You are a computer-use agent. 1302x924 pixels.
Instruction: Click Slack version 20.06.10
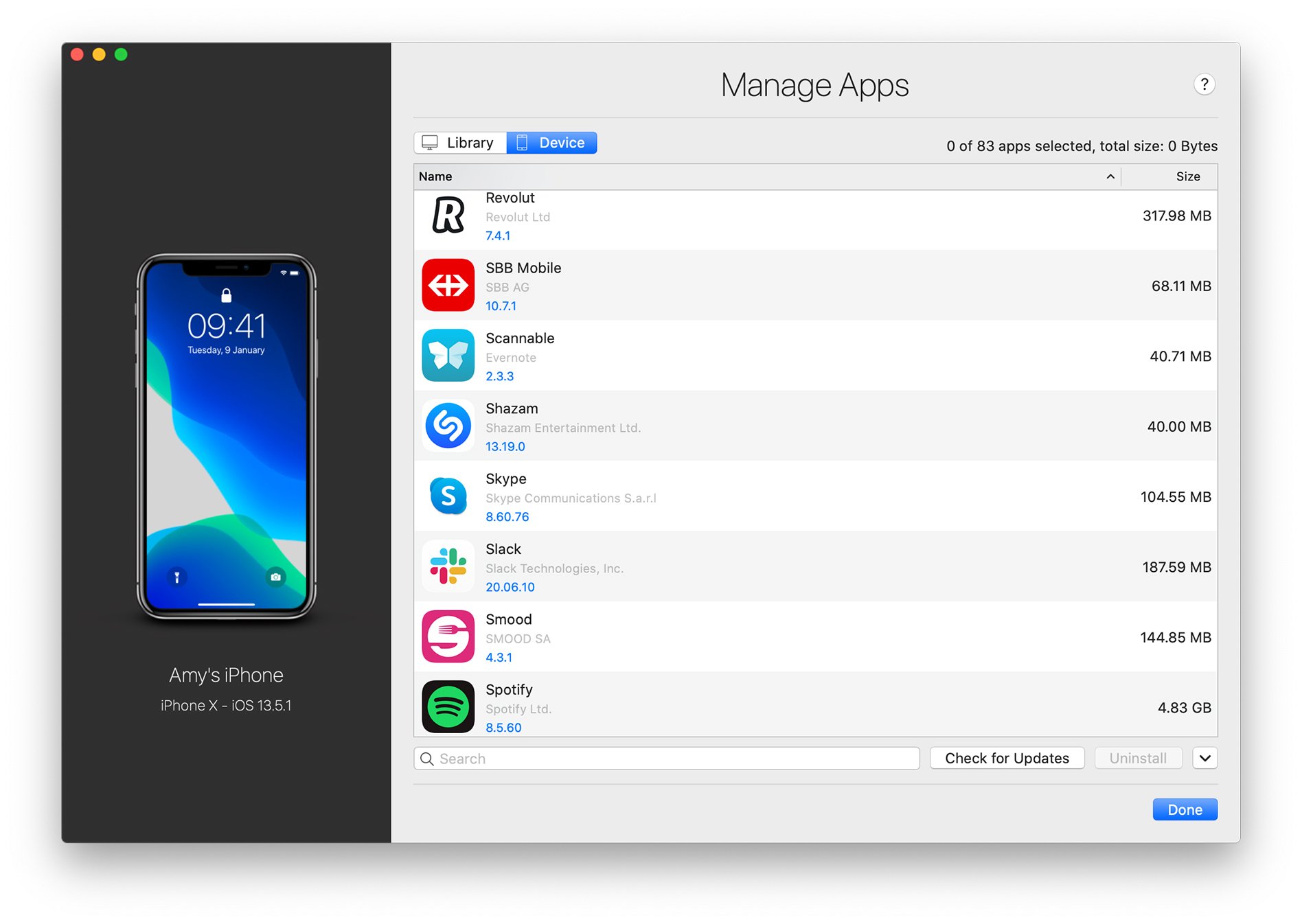point(510,587)
